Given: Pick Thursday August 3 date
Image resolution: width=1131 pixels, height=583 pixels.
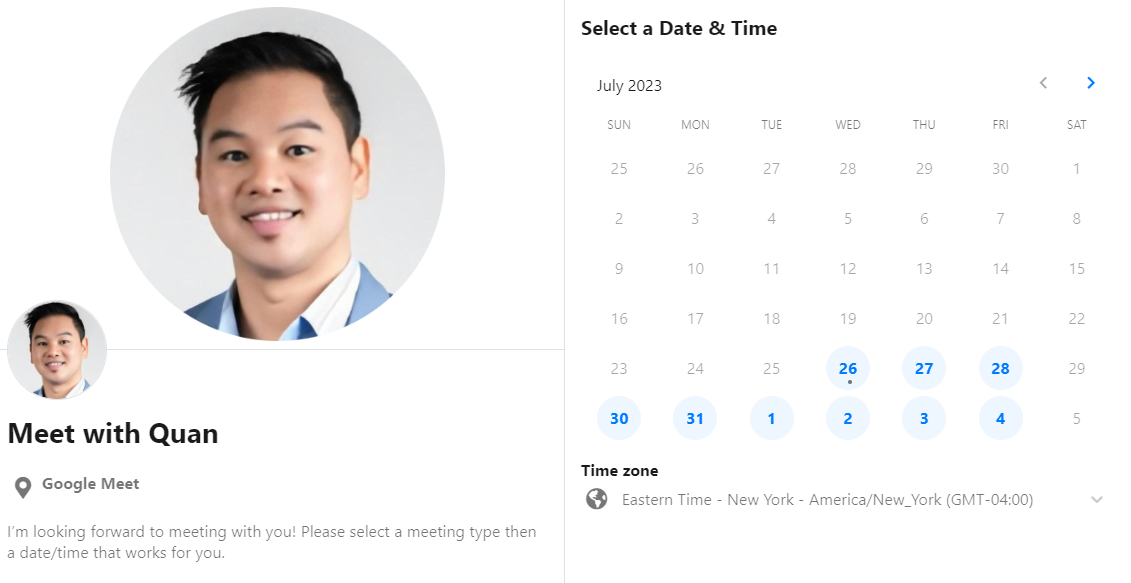Looking at the screenshot, I should coord(924,418).
